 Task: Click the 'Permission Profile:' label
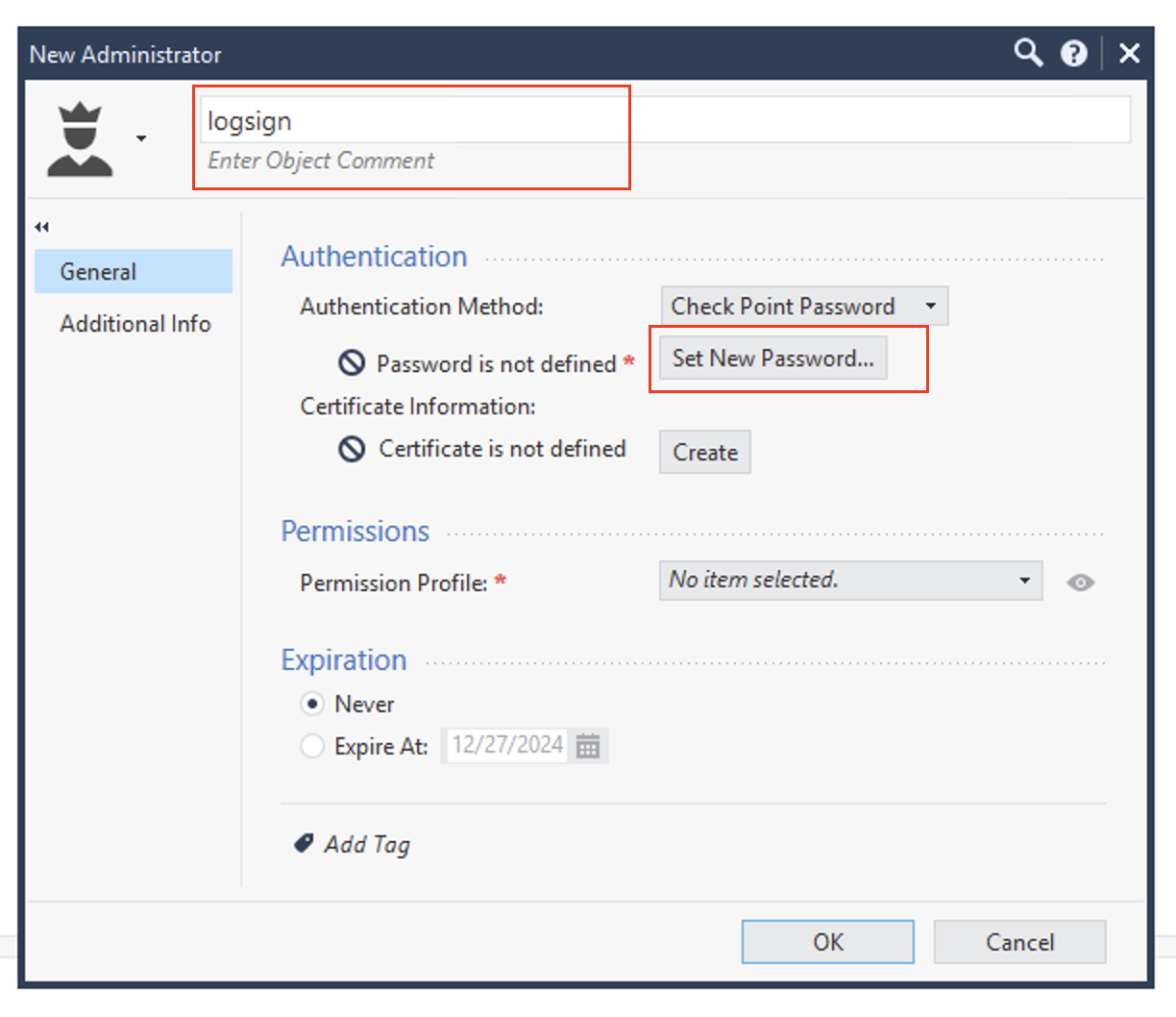click(x=394, y=583)
